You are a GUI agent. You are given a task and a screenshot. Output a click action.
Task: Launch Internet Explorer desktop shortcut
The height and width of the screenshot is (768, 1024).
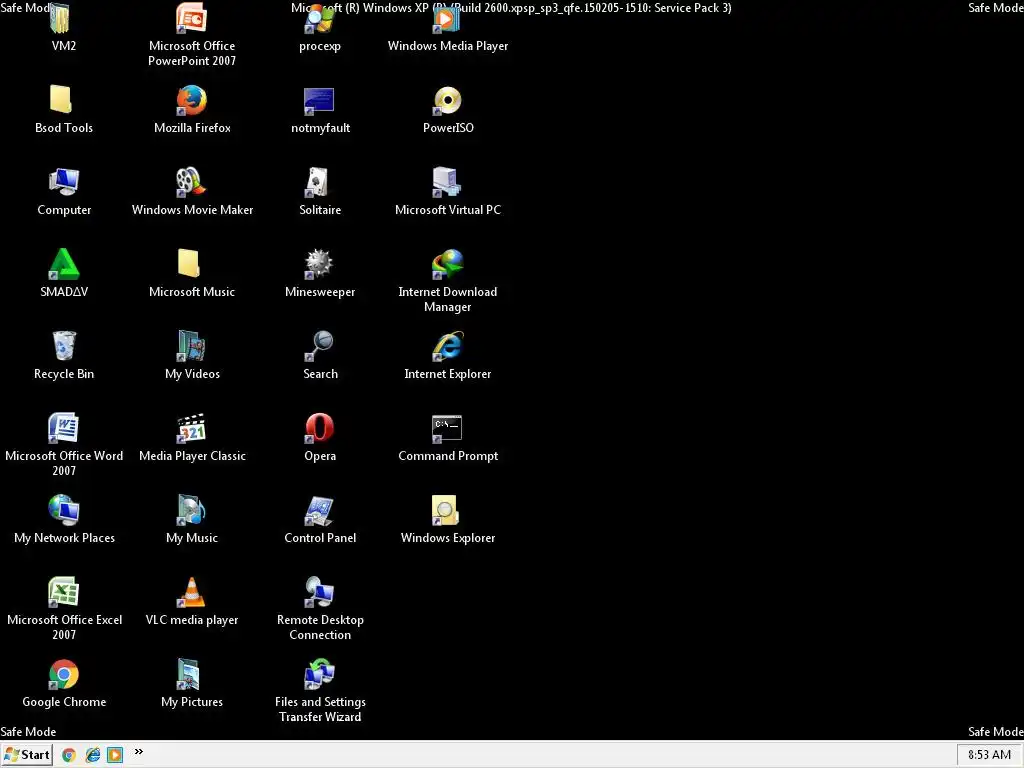coord(447,346)
